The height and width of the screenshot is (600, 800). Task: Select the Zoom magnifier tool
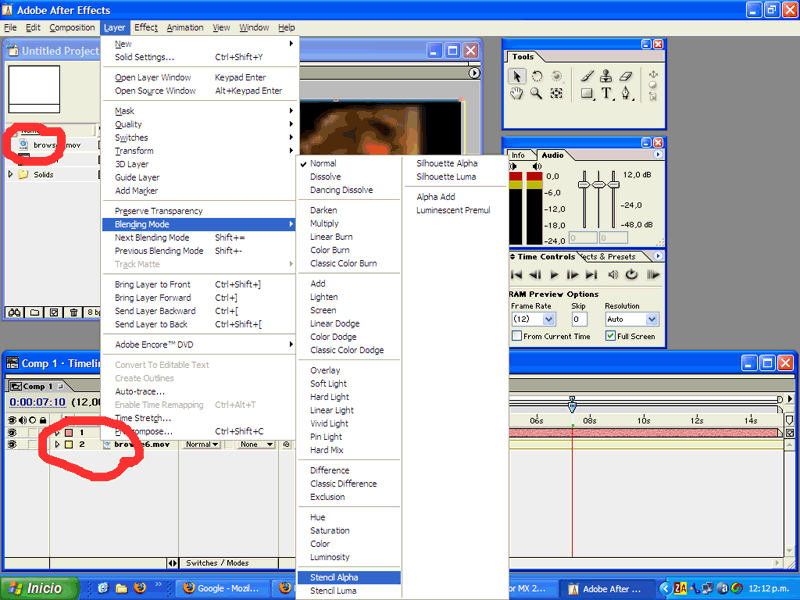click(536, 93)
